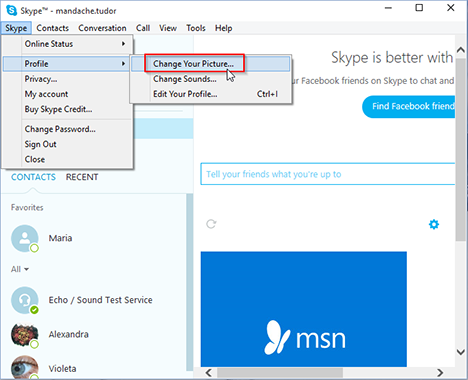This screenshot has height=380, width=468.
Task: Minimize the Skype window
Action: (x=388, y=8)
